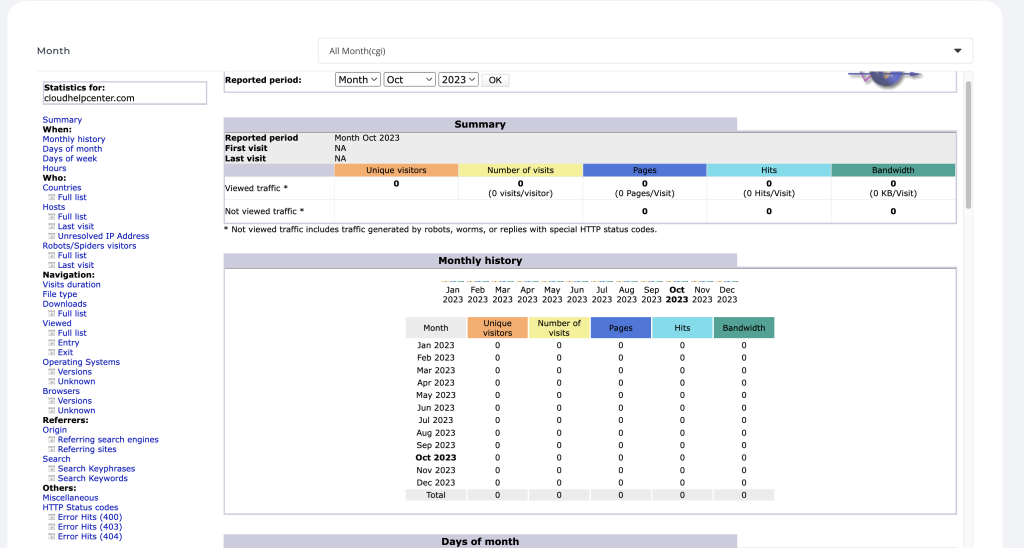This screenshot has height=548, width=1024.
Task: Open the HTTP Status codes link
Action: (80, 508)
